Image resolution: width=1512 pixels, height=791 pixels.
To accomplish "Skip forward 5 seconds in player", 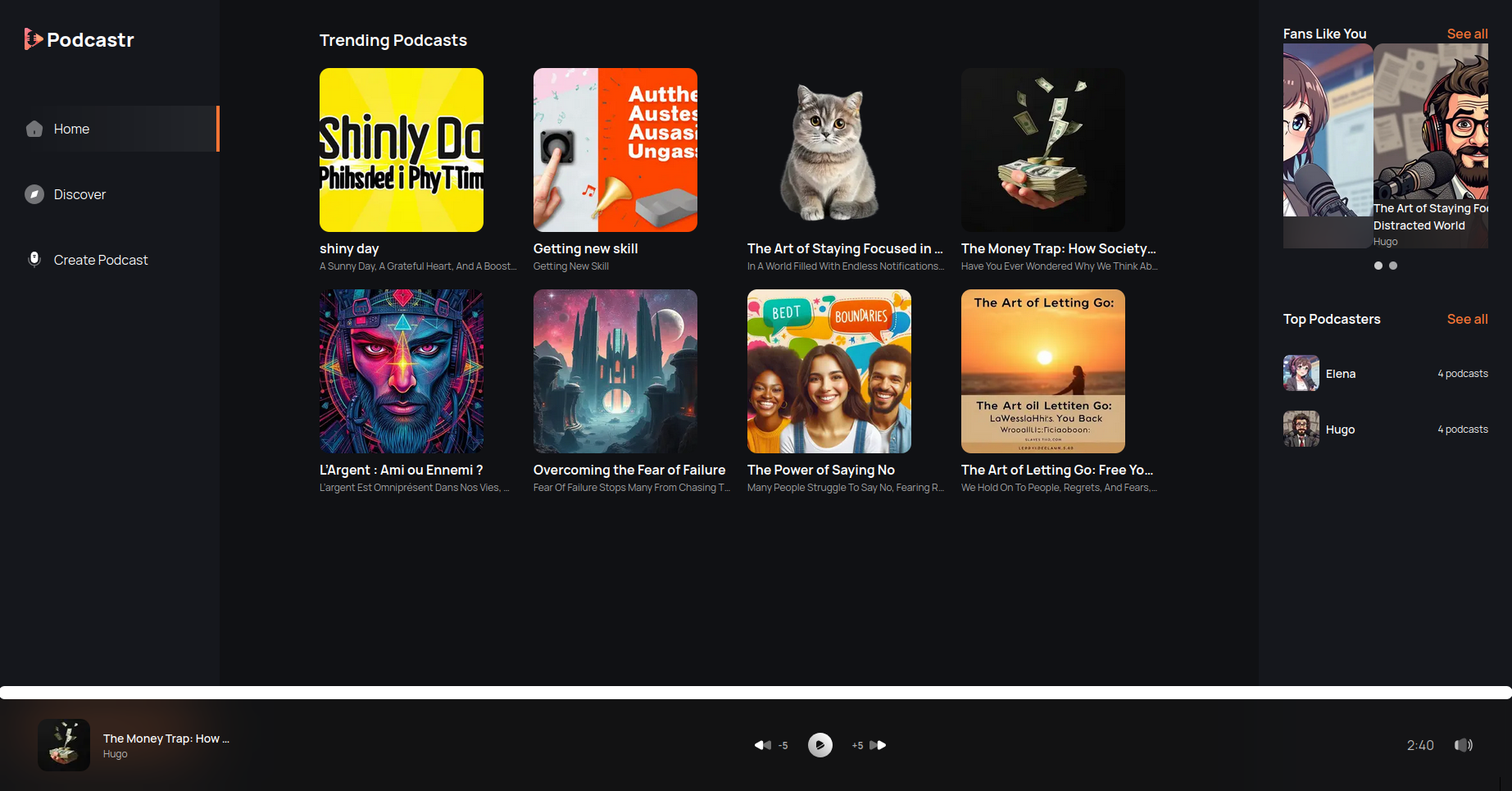I will point(878,745).
